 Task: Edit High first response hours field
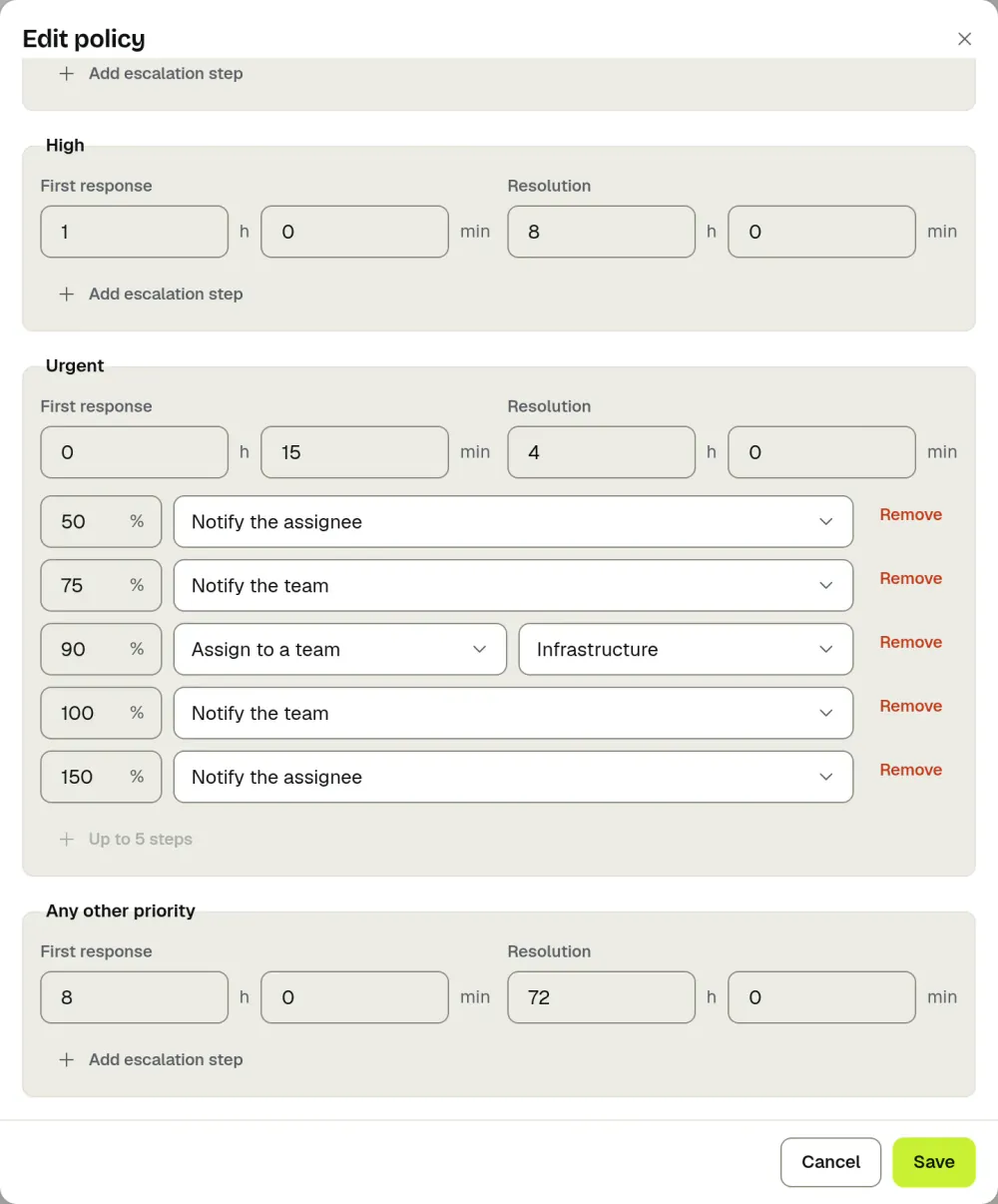[135, 232]
